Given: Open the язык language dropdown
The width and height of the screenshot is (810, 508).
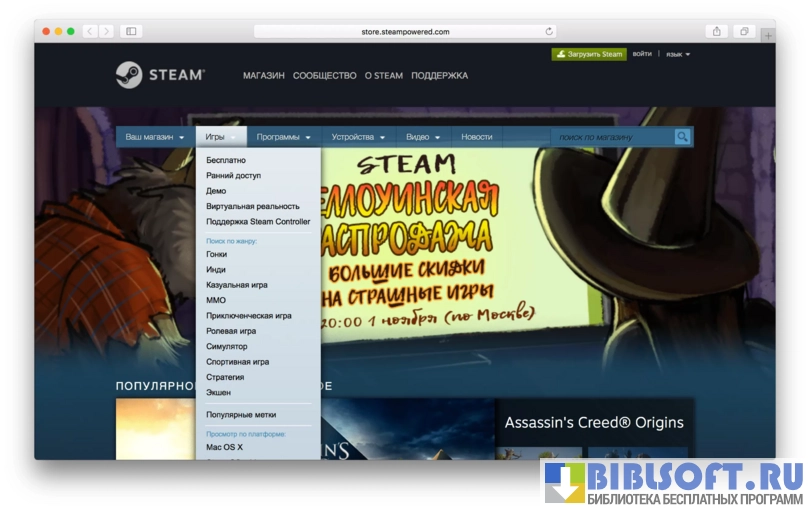Looking at the screenshot, I should coord(678,54).
